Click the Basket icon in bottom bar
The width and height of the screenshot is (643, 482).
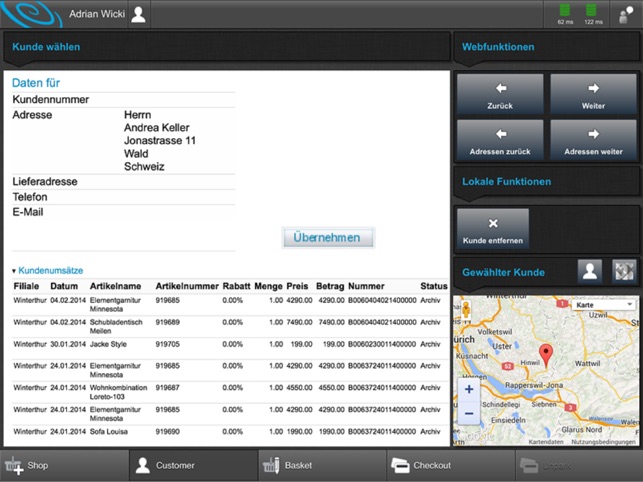(271, 465)
